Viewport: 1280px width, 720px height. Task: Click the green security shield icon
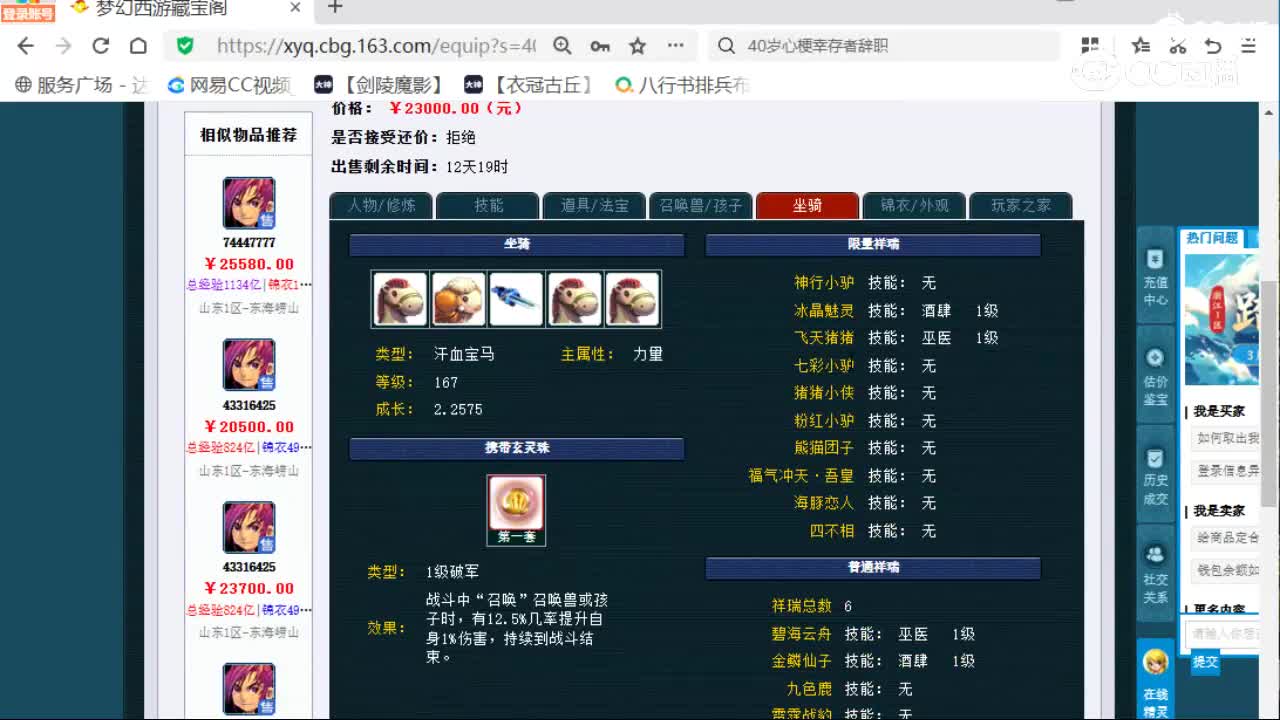[x=185, y=46]
